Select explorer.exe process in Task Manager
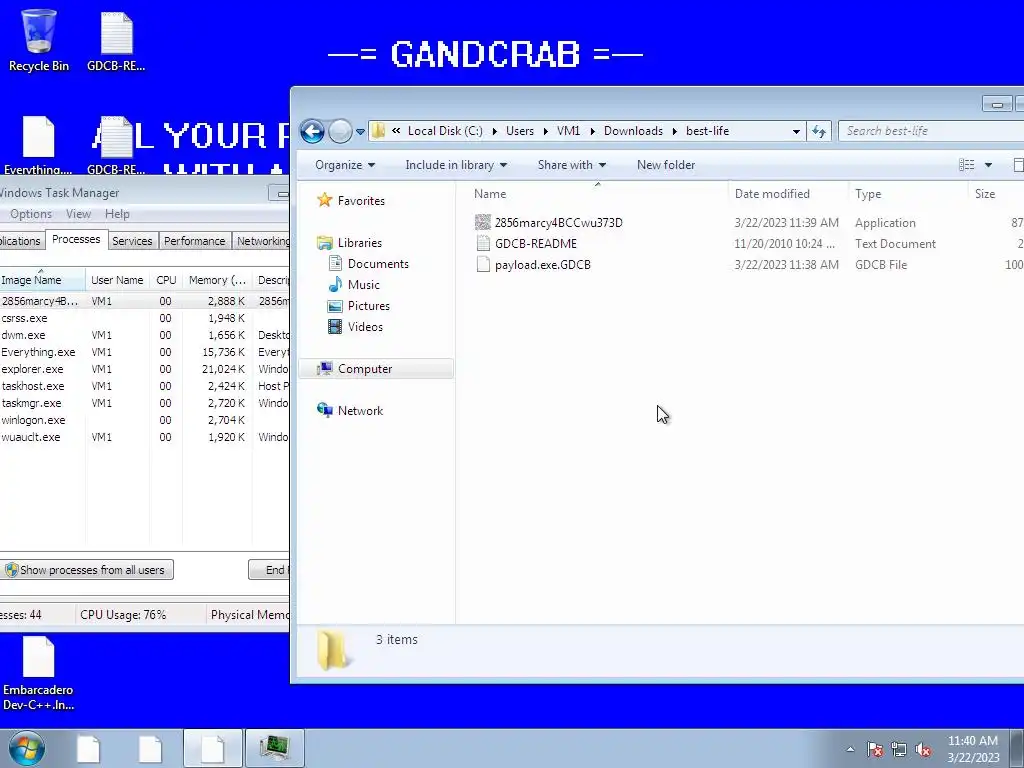This screenshot has width=1024, height=768. (144, 369)
